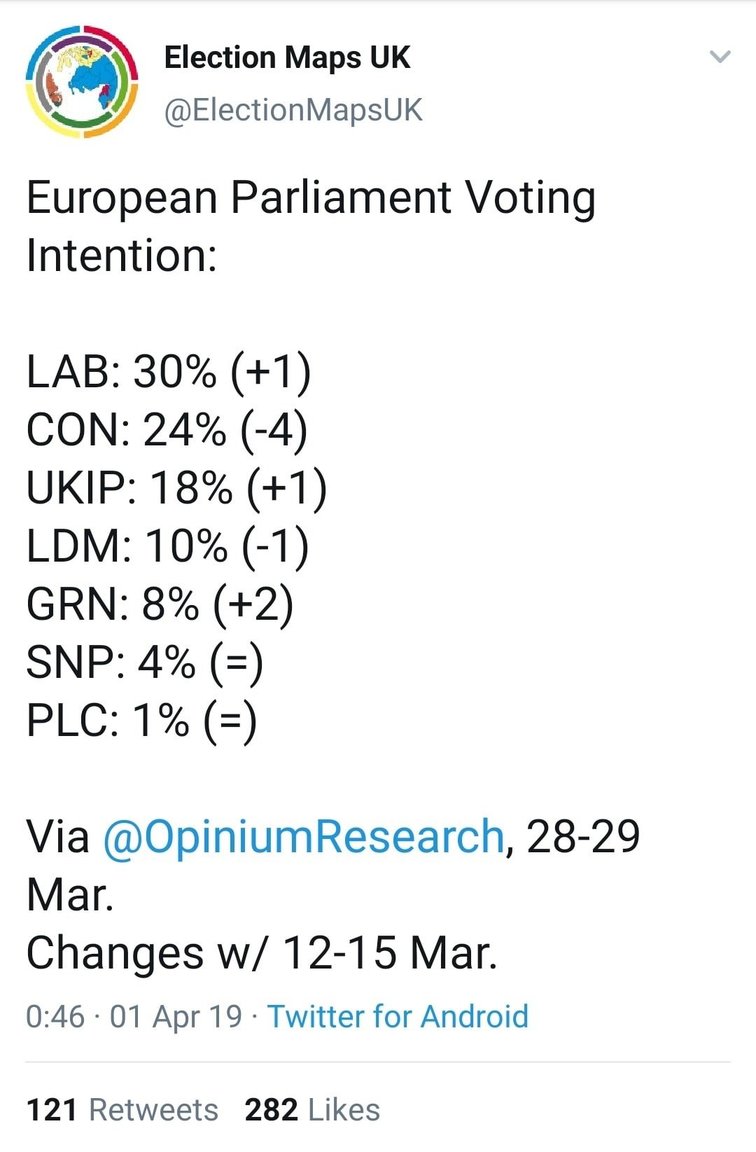Open the @ElectionMapsUK handle

tap(293, 111)
